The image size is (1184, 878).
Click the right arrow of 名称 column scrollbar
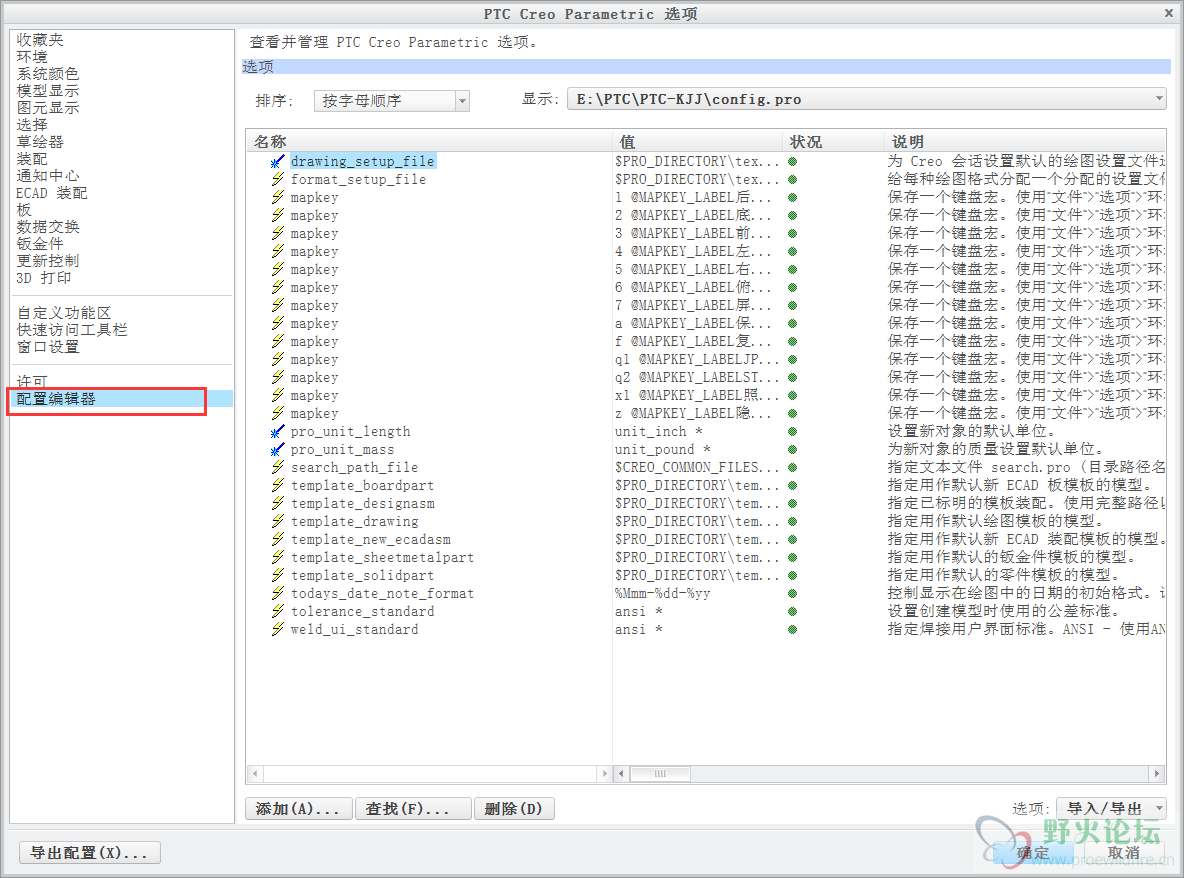click(604, 774)
